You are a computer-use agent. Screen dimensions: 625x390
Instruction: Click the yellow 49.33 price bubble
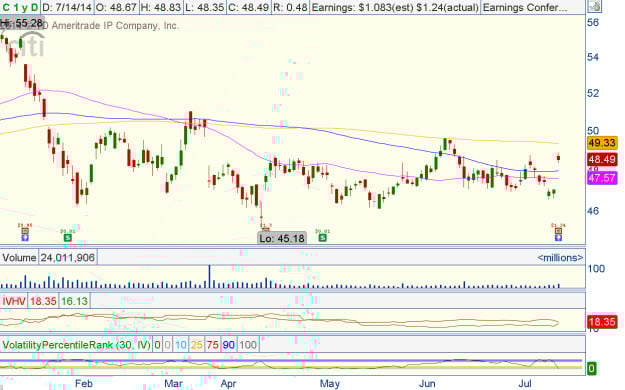click(602, 142)
